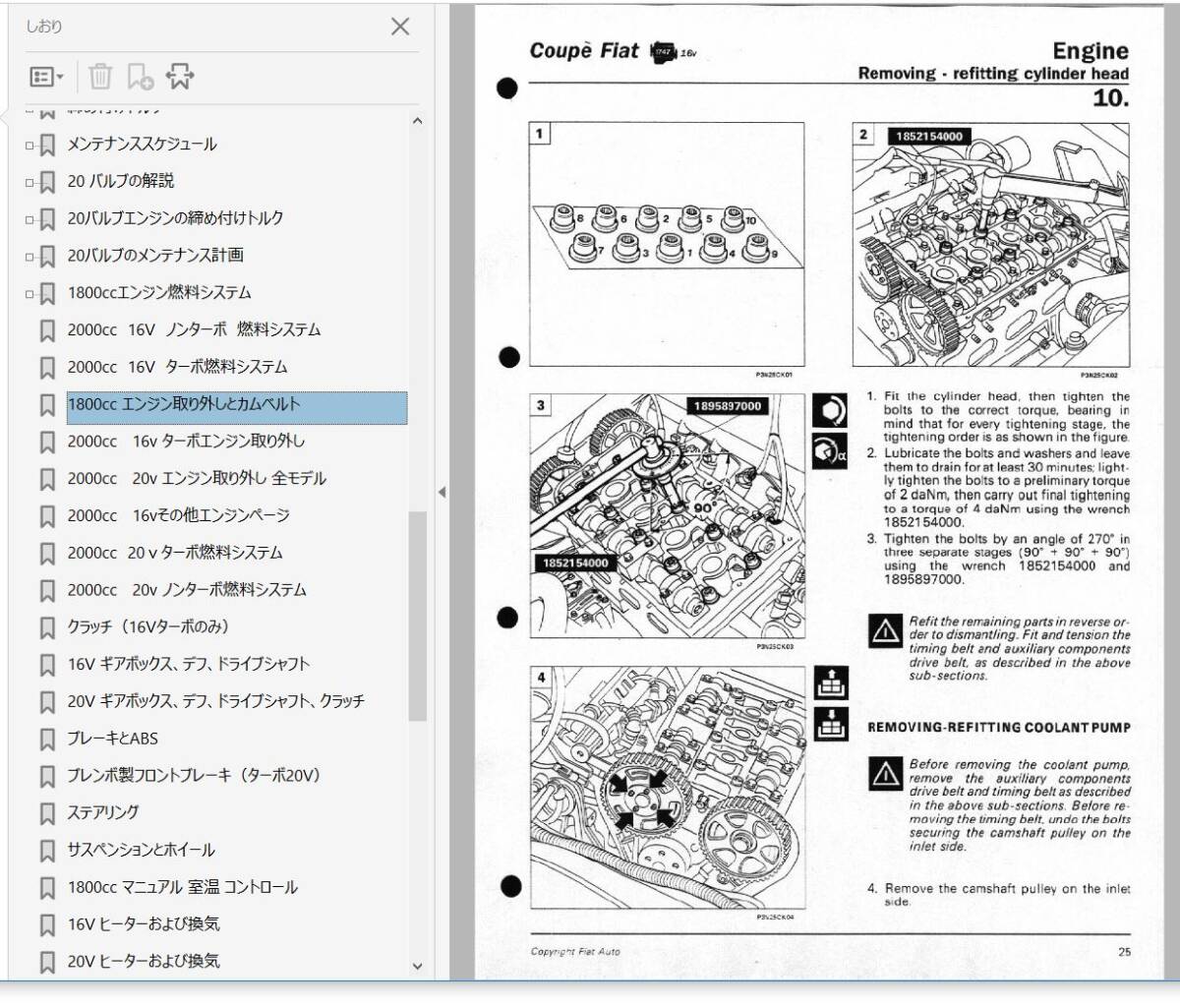Open bookmark 1800cc マニュアル 室温 コントロール

[x=182, y=887]
